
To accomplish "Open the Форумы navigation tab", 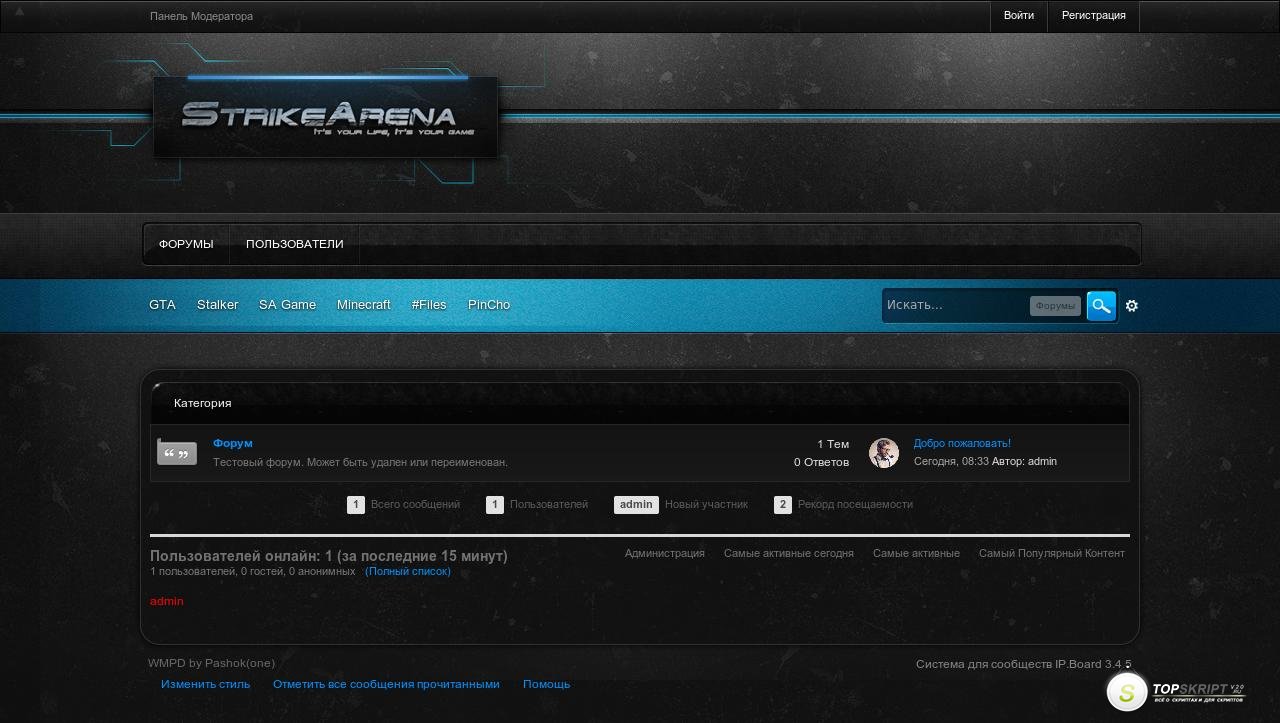I will click(x=186, y=244).
